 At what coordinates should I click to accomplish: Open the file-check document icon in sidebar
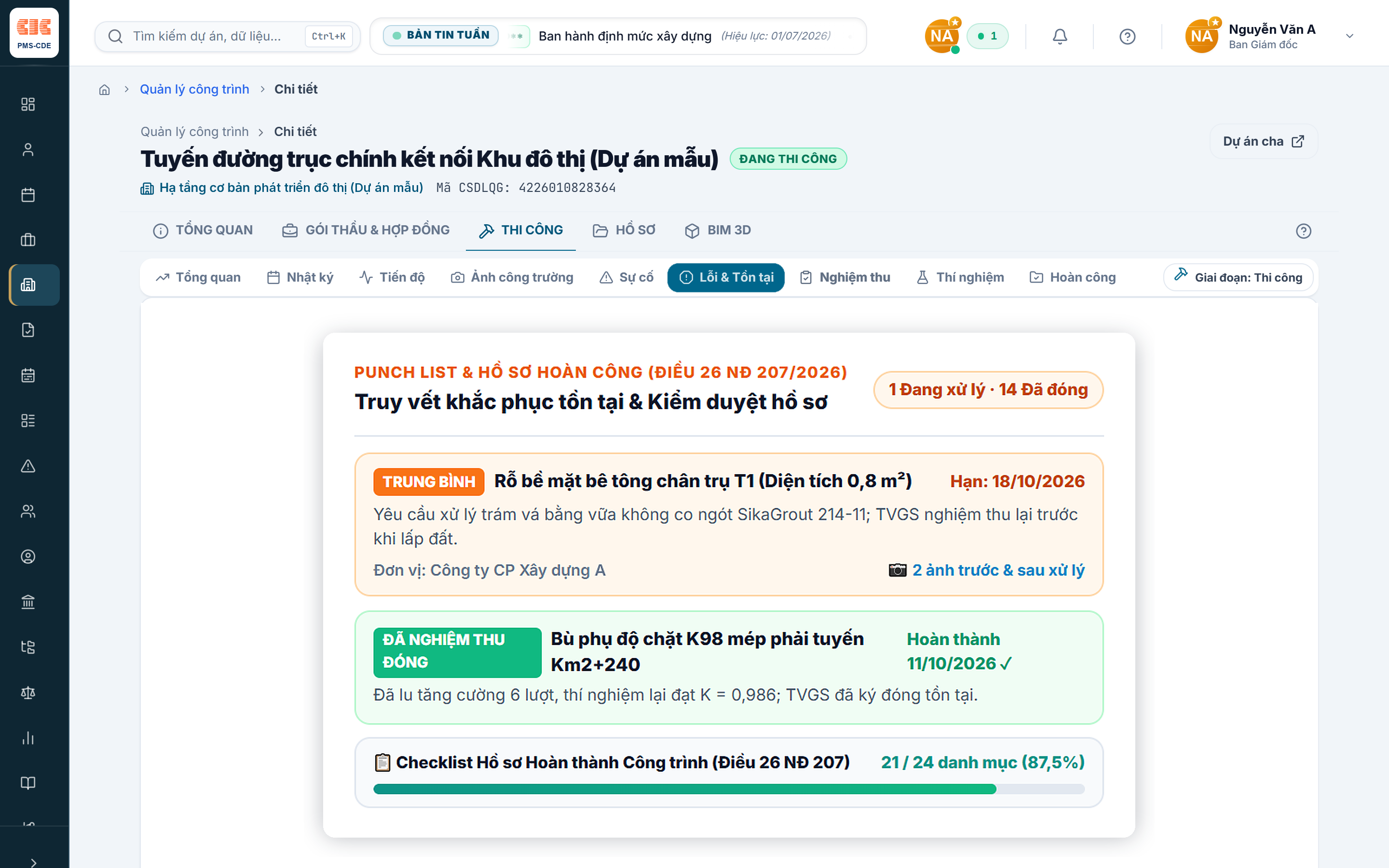point(27,330)
